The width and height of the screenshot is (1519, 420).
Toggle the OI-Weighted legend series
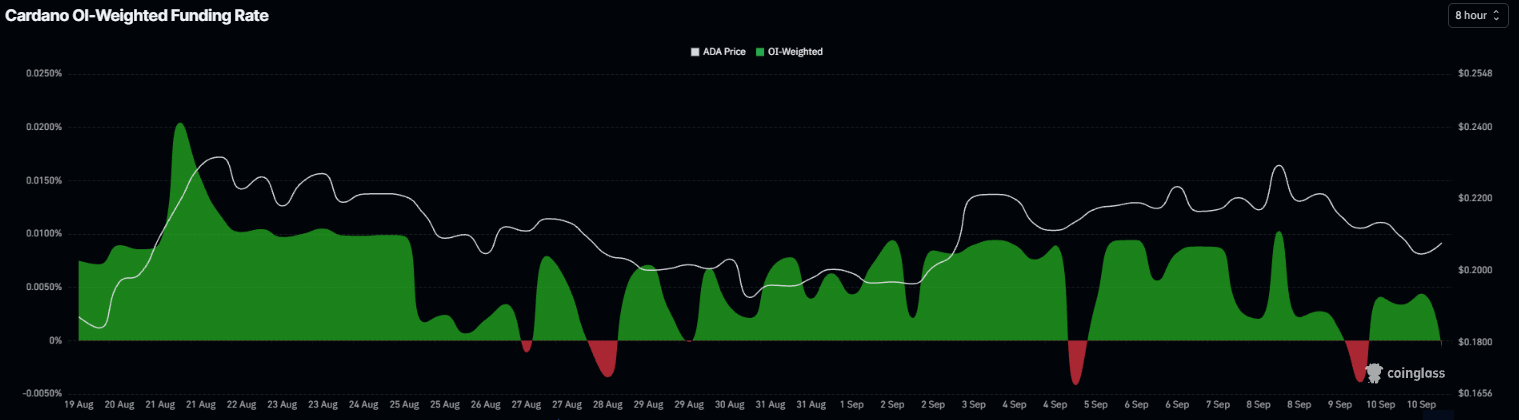click(x=789, y=51)
